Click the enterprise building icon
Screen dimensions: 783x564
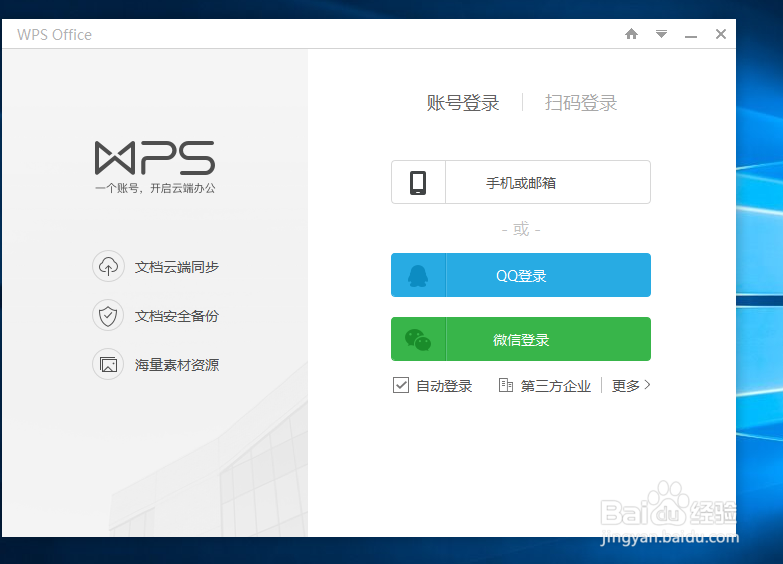point(506,385)
